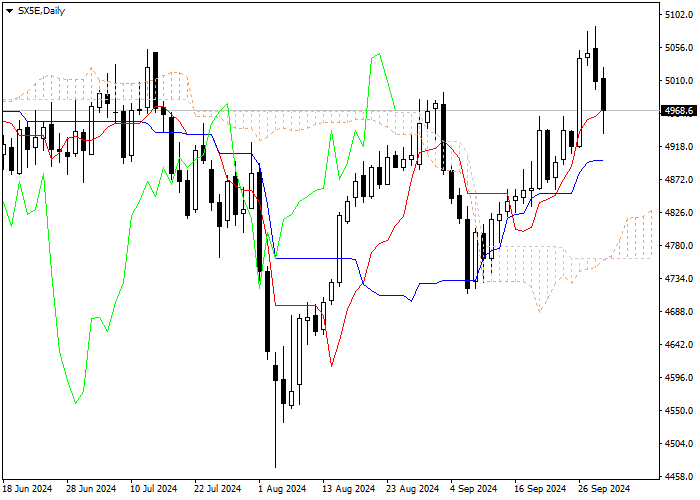
Task: Click the 4596.0 price axis label
Action: (679, 378)
